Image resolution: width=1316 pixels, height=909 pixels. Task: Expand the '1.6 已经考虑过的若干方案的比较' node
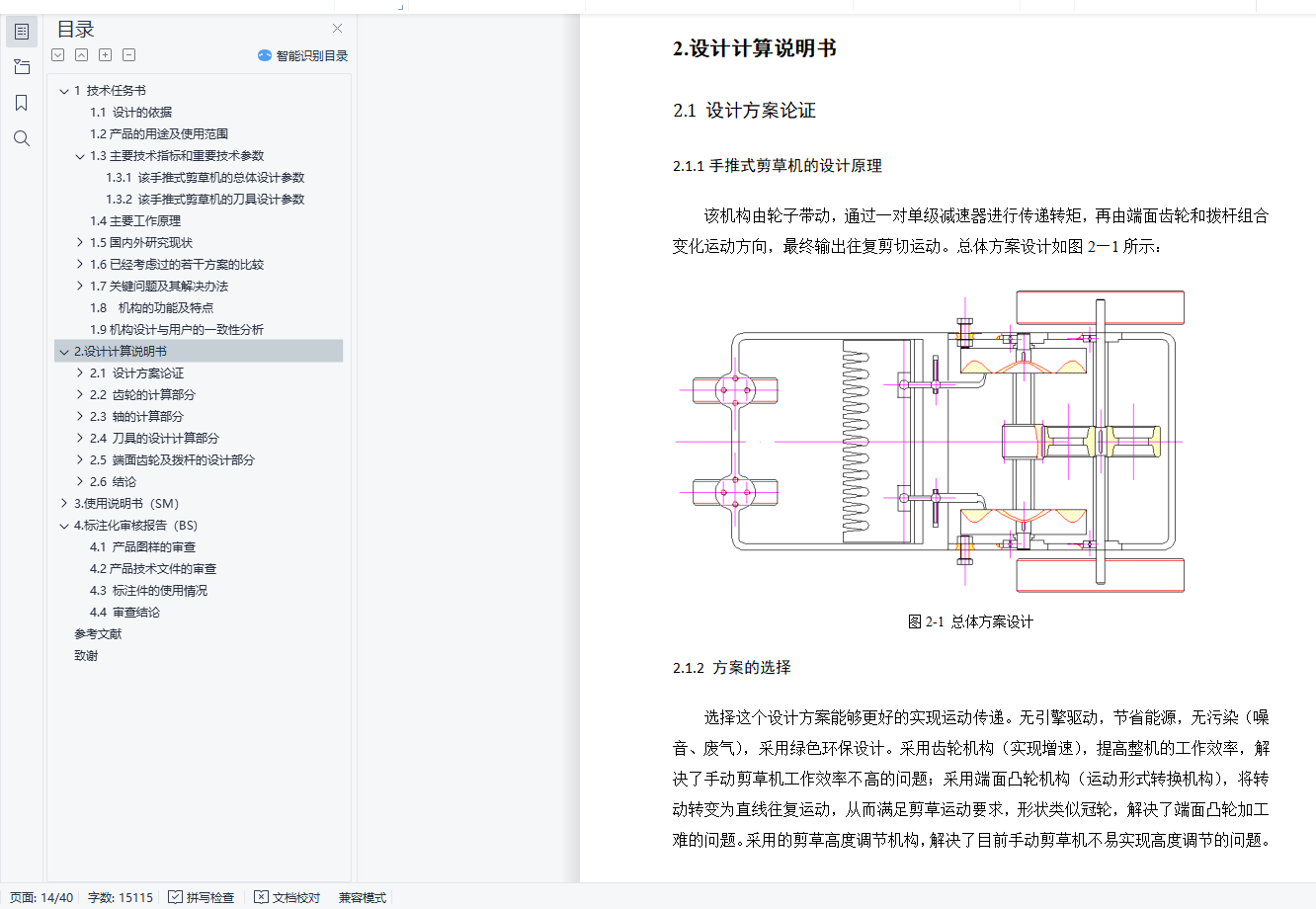[80, 265]
